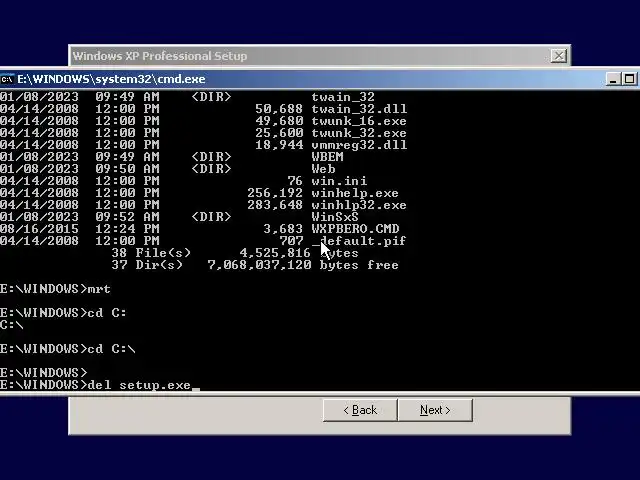
Task: Click the vmmreg32.dll file name
Action: click(359, 145)
